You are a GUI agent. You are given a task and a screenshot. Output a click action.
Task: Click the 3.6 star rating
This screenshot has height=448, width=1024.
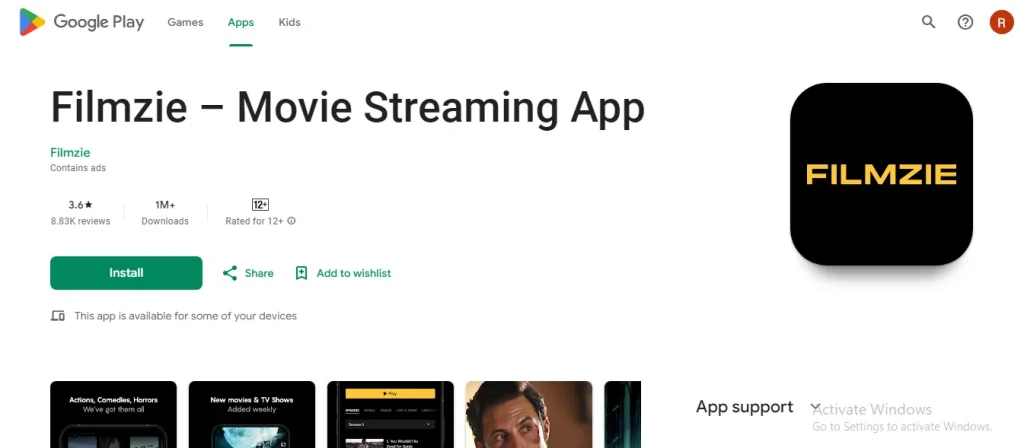click(80, 204)
